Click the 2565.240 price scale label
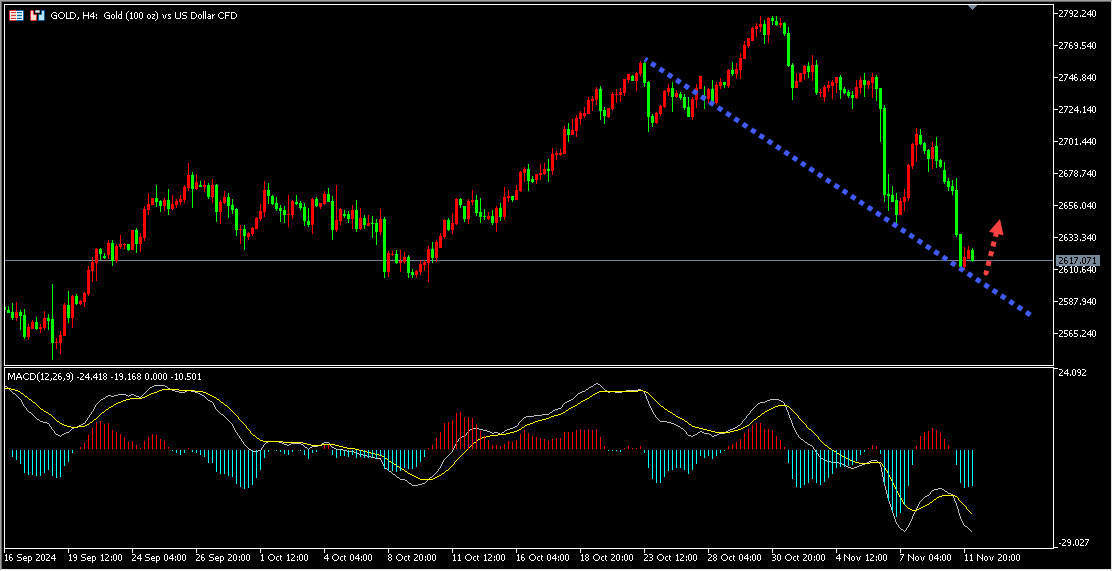1113x571 pixels. coord(1079,334)
